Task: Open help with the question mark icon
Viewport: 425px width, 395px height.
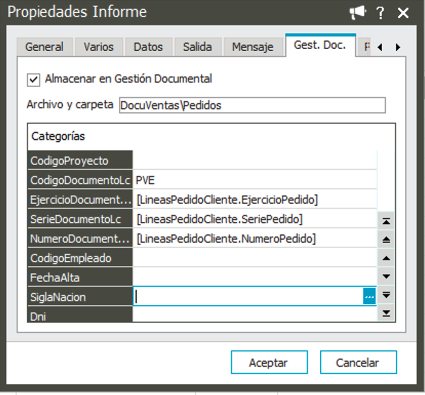Action: (x=380, y=13)
